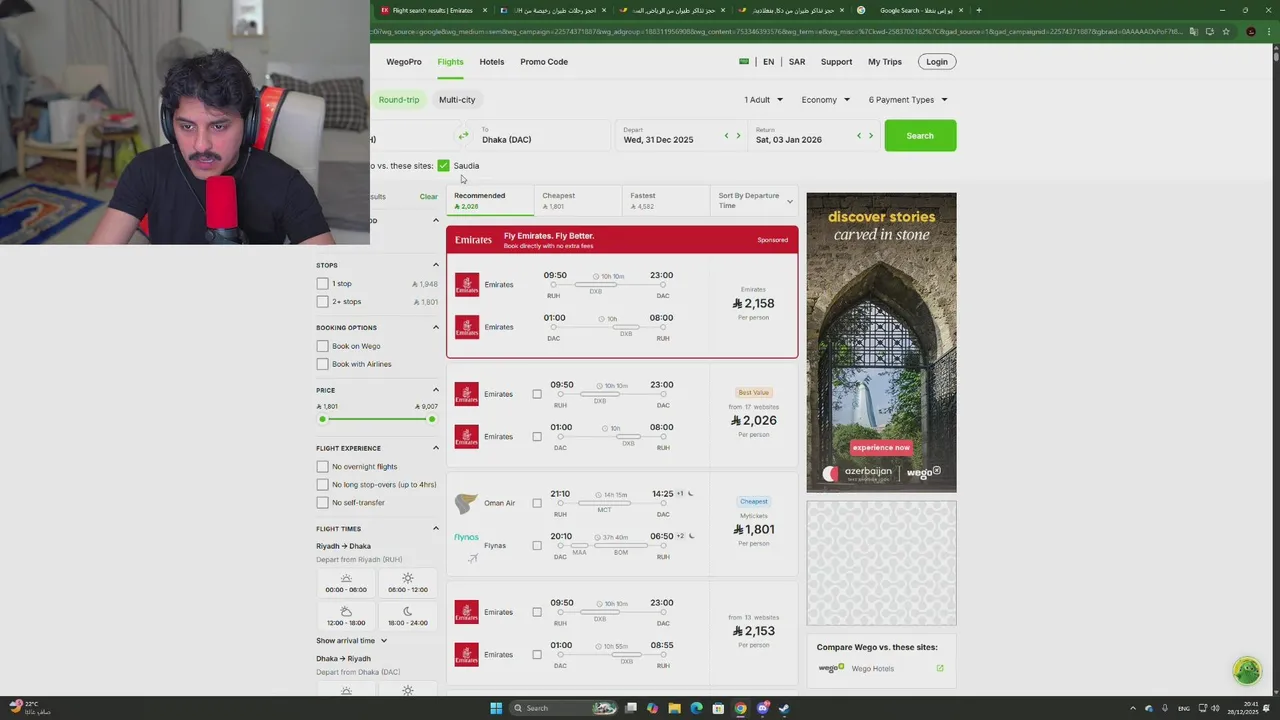The width and height of the screenshot is (1280, 720).
Task: Collapse the Booking Options section
Action: (x=436, y=327)
